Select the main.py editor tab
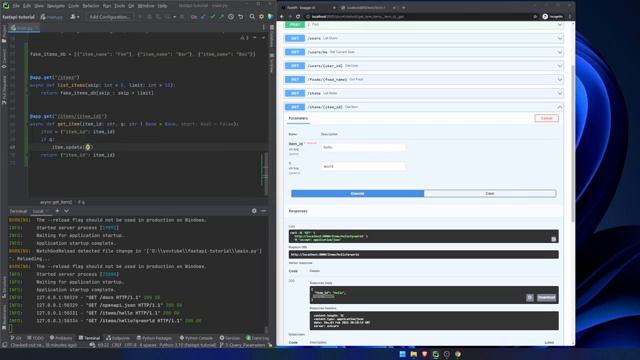640x360 pixels. (24, 28)
